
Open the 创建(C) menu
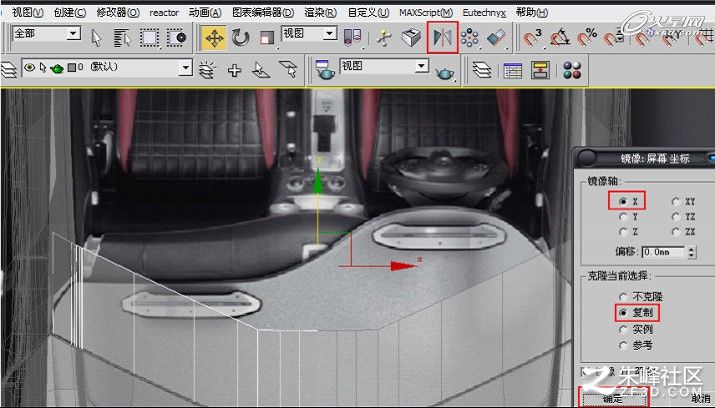[69, 12]
